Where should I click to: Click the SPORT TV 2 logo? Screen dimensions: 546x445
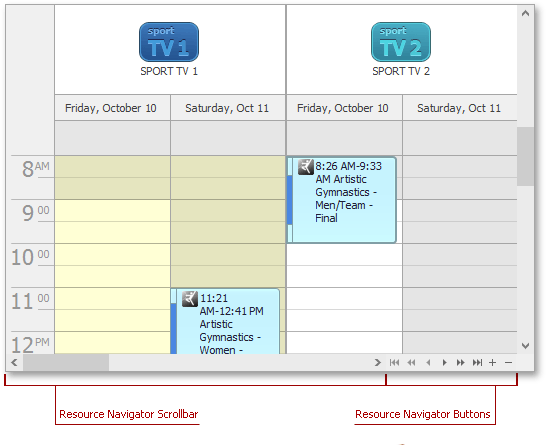pyautogui.click(x=401, y=42)
